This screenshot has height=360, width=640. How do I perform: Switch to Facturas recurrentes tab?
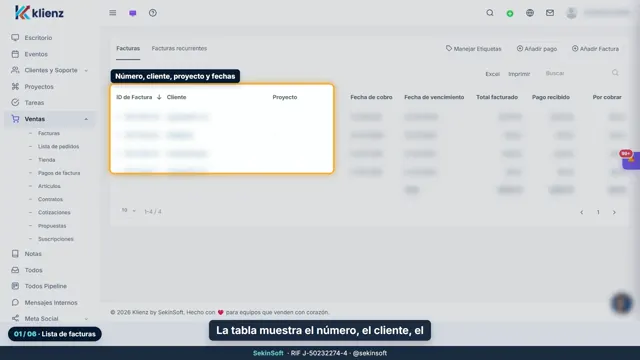[x=179, y=48]
